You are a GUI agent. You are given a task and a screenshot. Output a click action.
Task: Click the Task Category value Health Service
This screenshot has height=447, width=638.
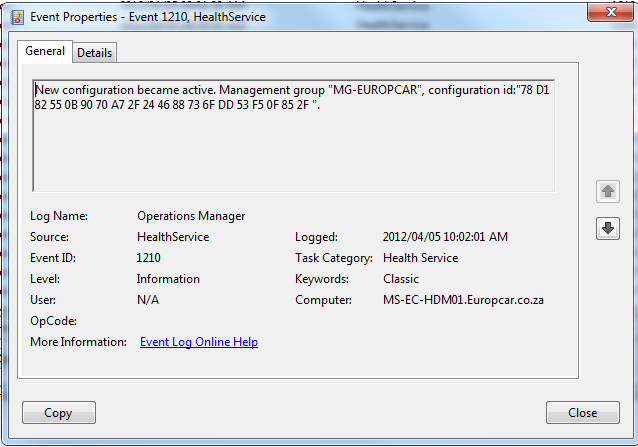[x=420, y=258]
